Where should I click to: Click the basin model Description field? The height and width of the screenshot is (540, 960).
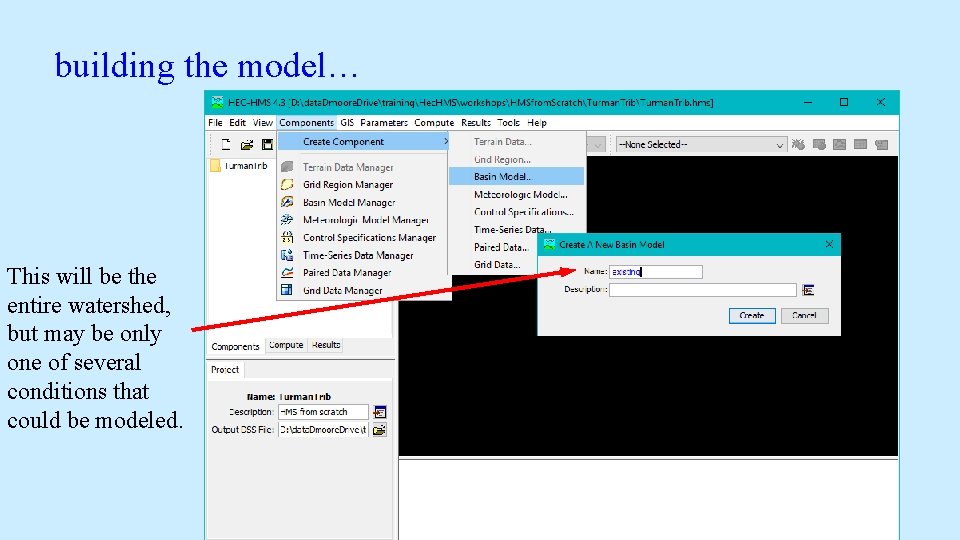click(x=703, y=290)
